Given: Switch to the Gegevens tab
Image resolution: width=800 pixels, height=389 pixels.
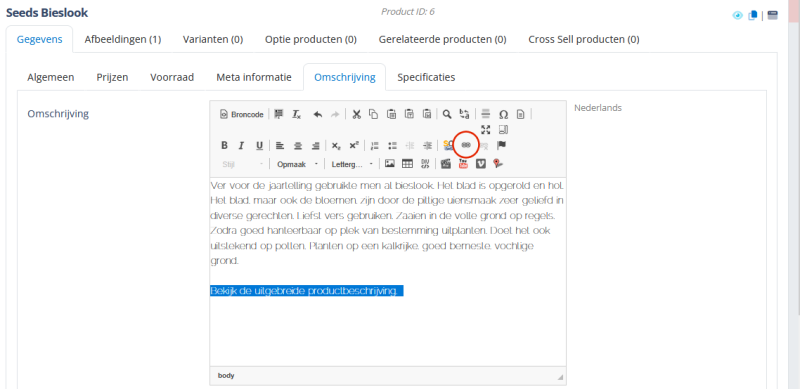Looking at the screenshot, I should 40,39.
